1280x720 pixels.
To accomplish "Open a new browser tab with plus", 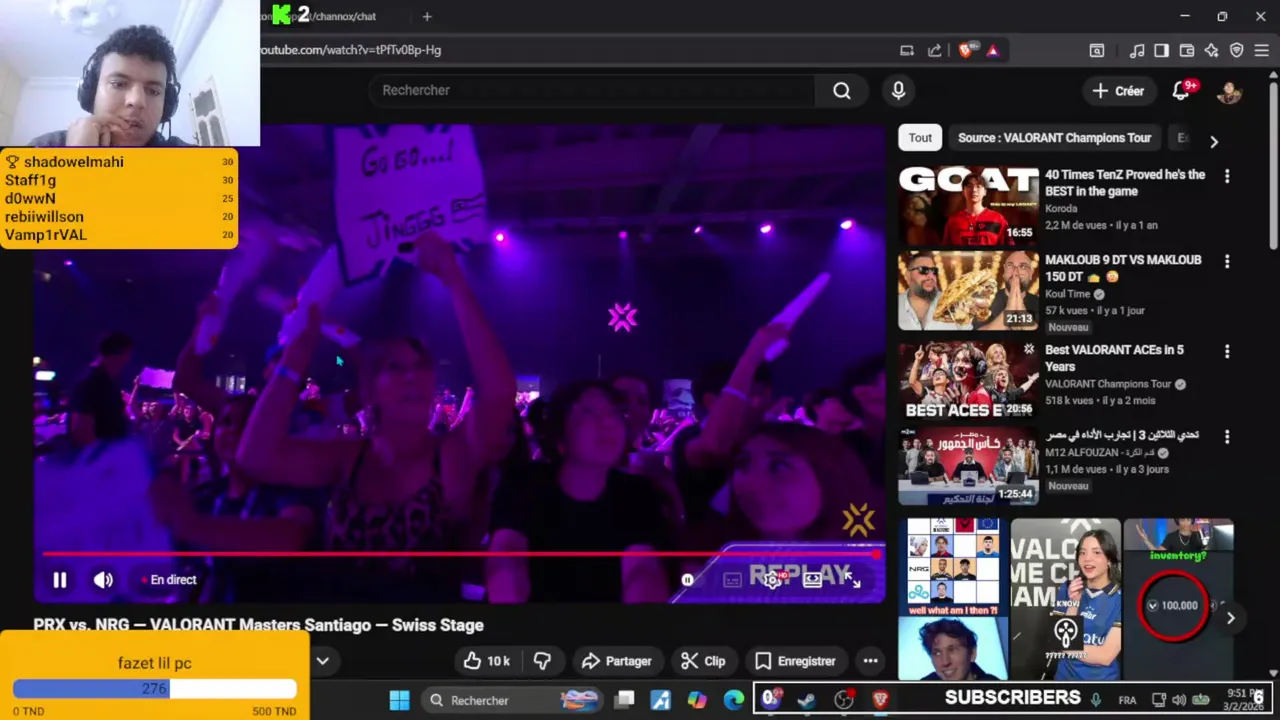I will point(427,16).
